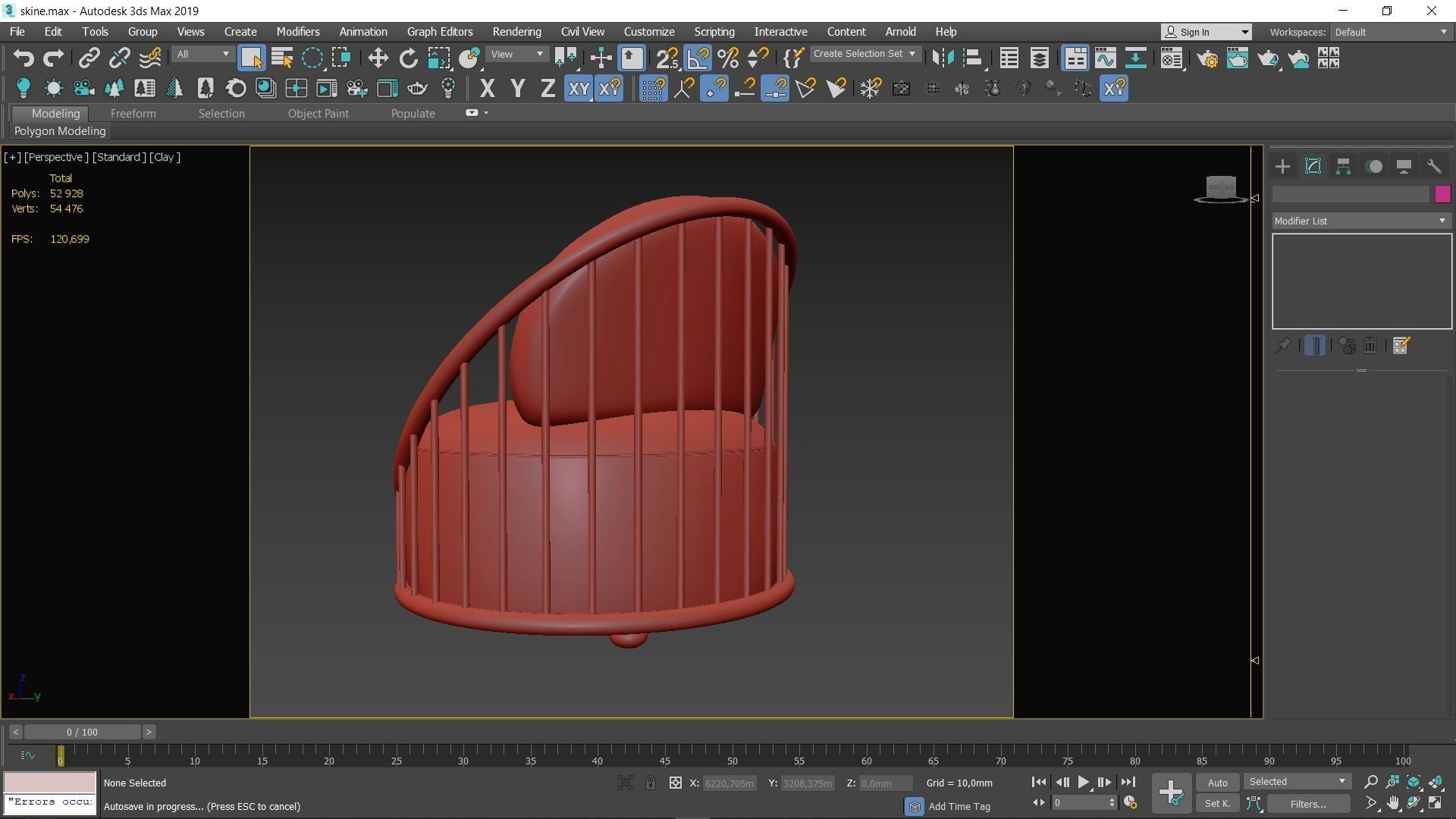Open the Hierarchy command panel
This screenshot has height=819, width=1456.
point(1343,167)
